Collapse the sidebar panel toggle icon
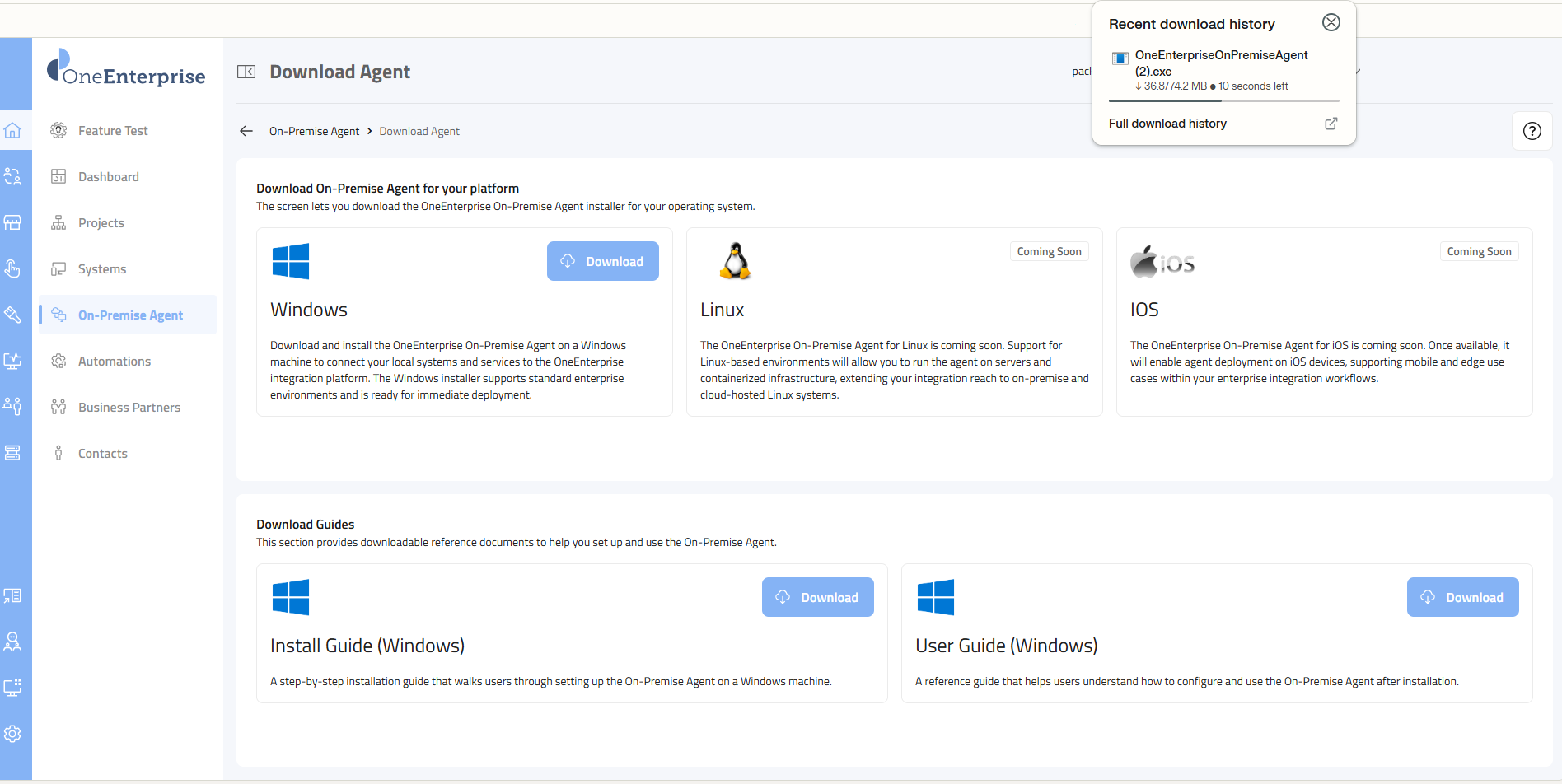The image size is (1562, 784). 246,72
